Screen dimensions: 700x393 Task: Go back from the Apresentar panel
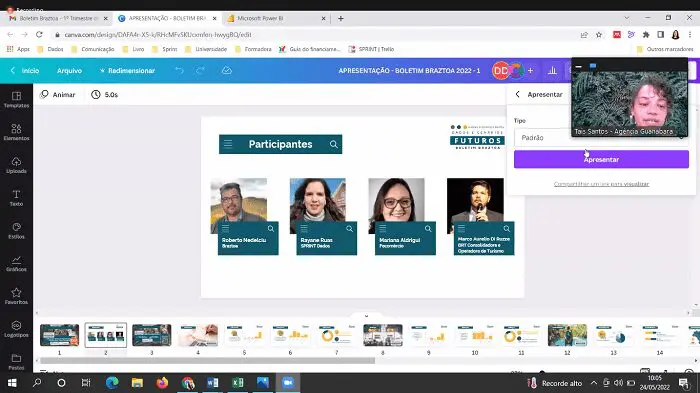[x=517, y=94]
